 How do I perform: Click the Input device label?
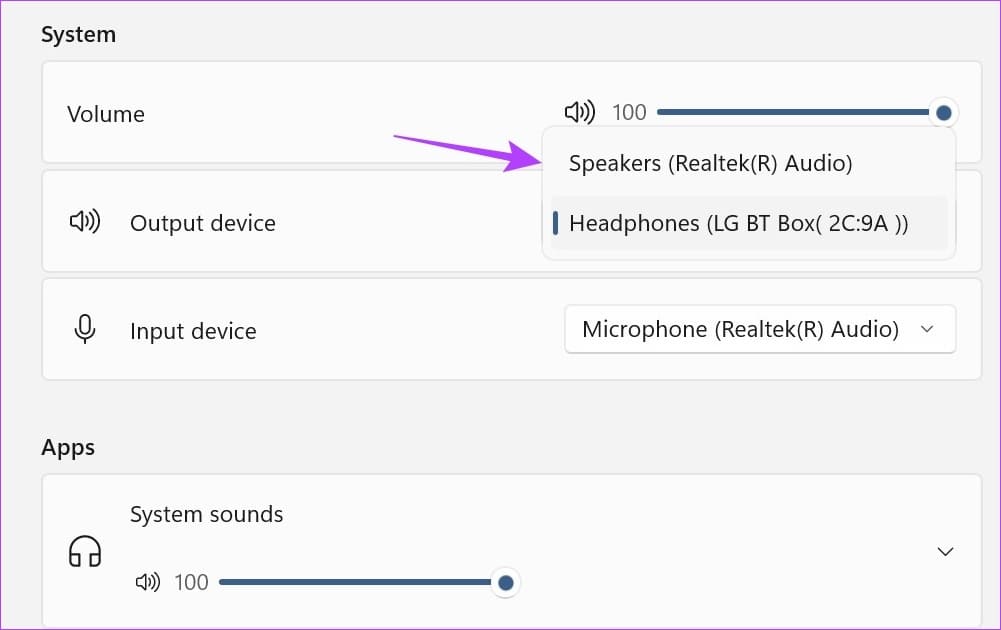click(x=193, y=331)
